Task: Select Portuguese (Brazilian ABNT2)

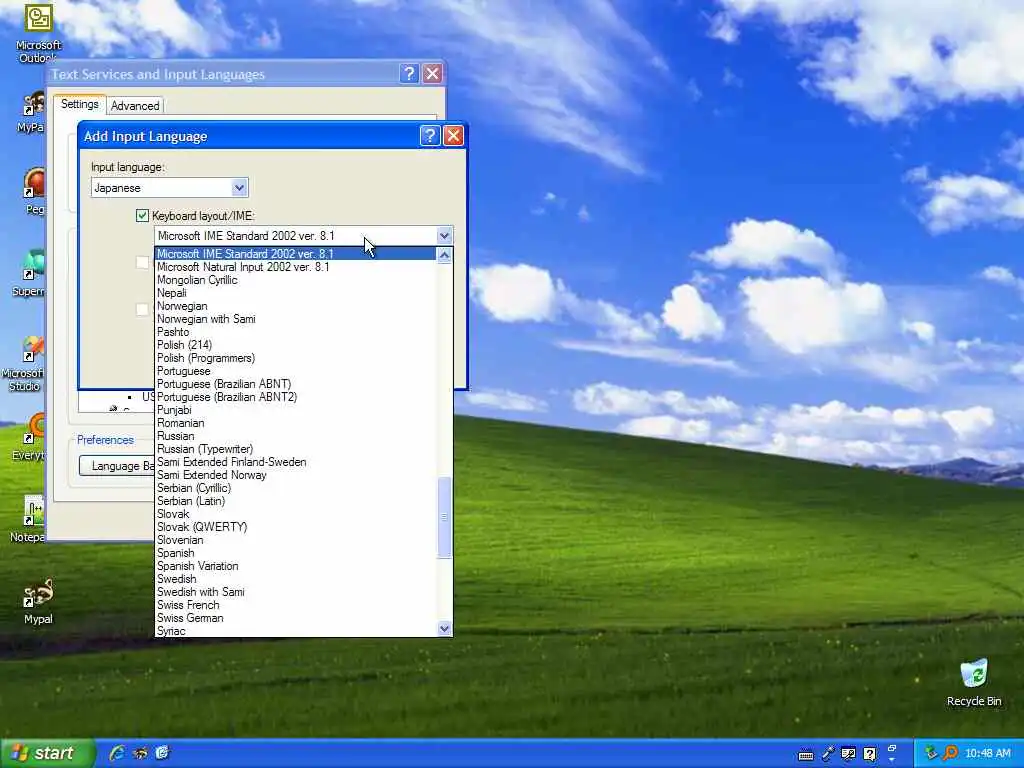Action: (296, 397)
